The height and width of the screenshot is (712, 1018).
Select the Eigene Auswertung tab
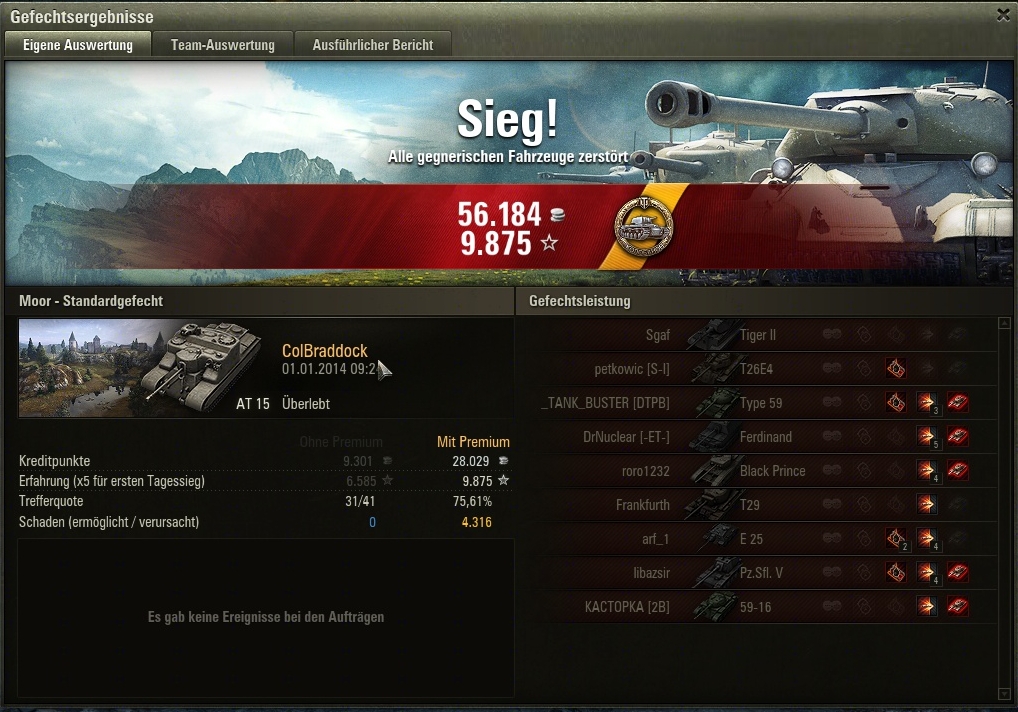tap(78, 45)
